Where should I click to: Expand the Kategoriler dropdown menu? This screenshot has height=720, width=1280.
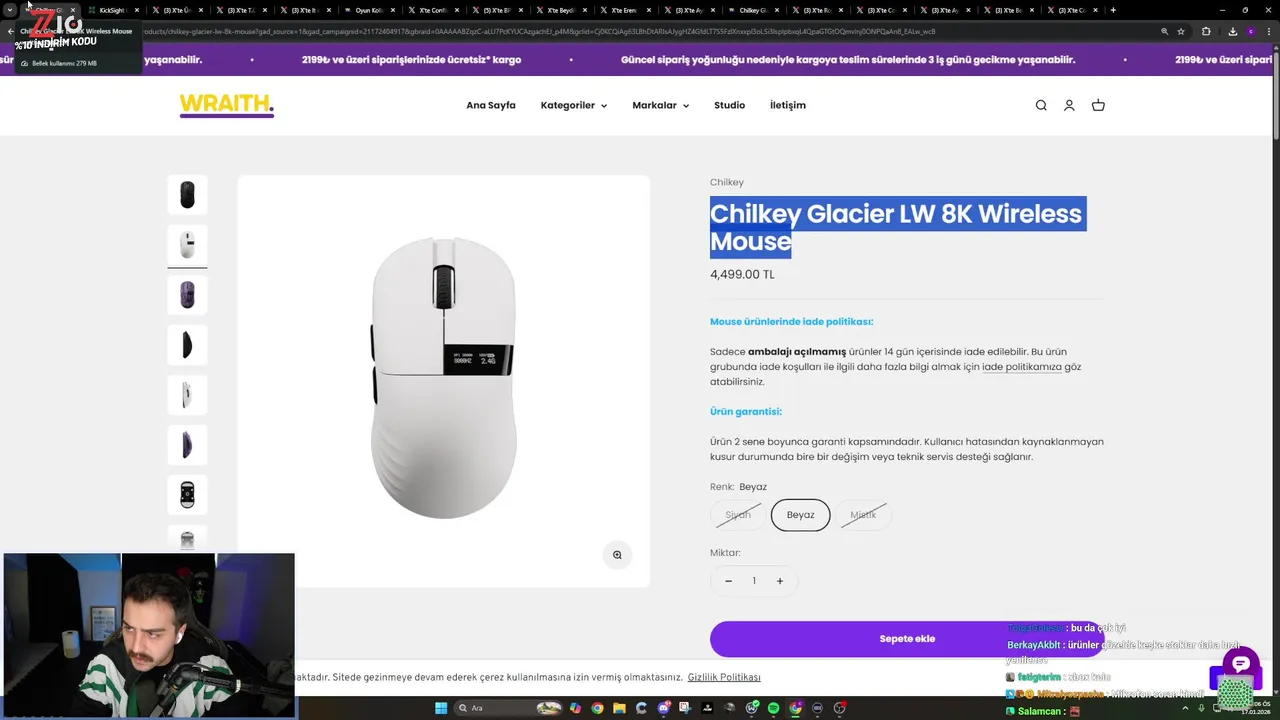point(573,105)
